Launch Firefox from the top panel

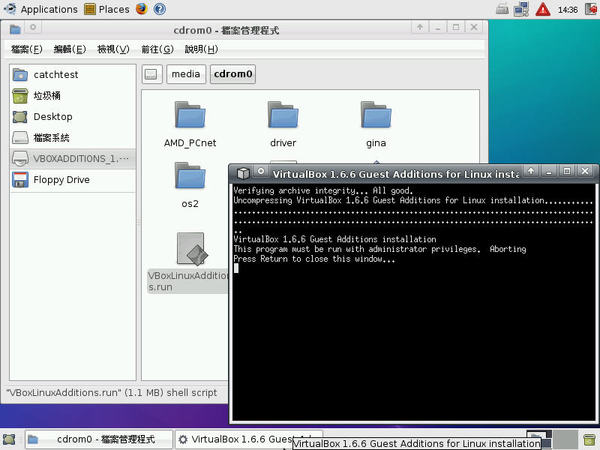142,9
